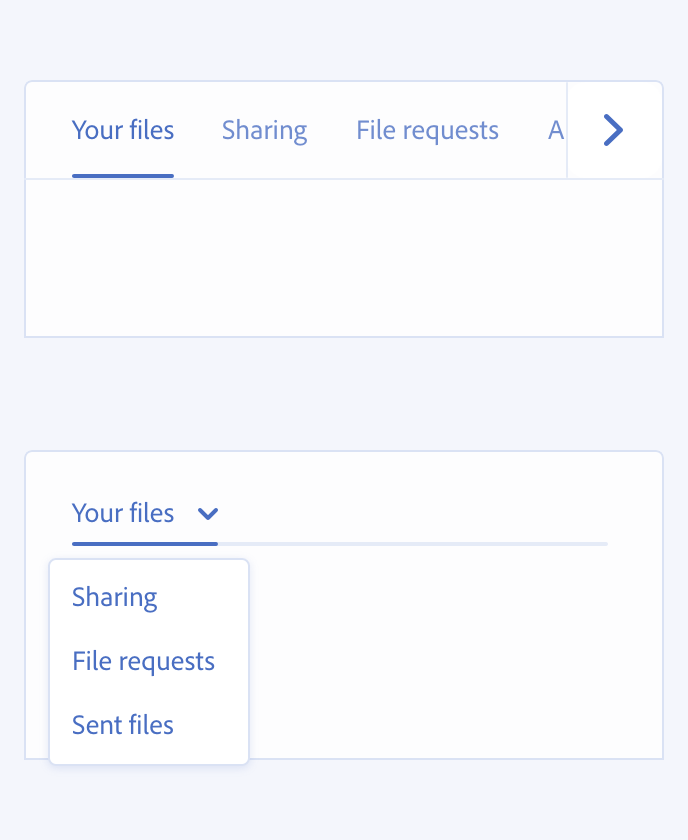Click the blue underline beneath top Your files tab
688x840 pixels.
[123, 176]
